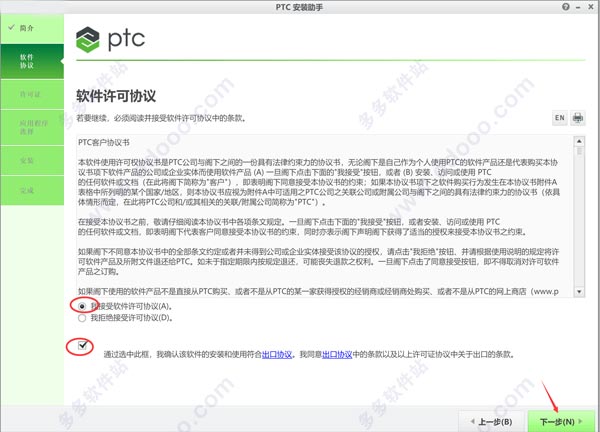This screenshot has width=600, height=432.
Task: Close the PTC 安装助手 window
Action: pos(591,7)
